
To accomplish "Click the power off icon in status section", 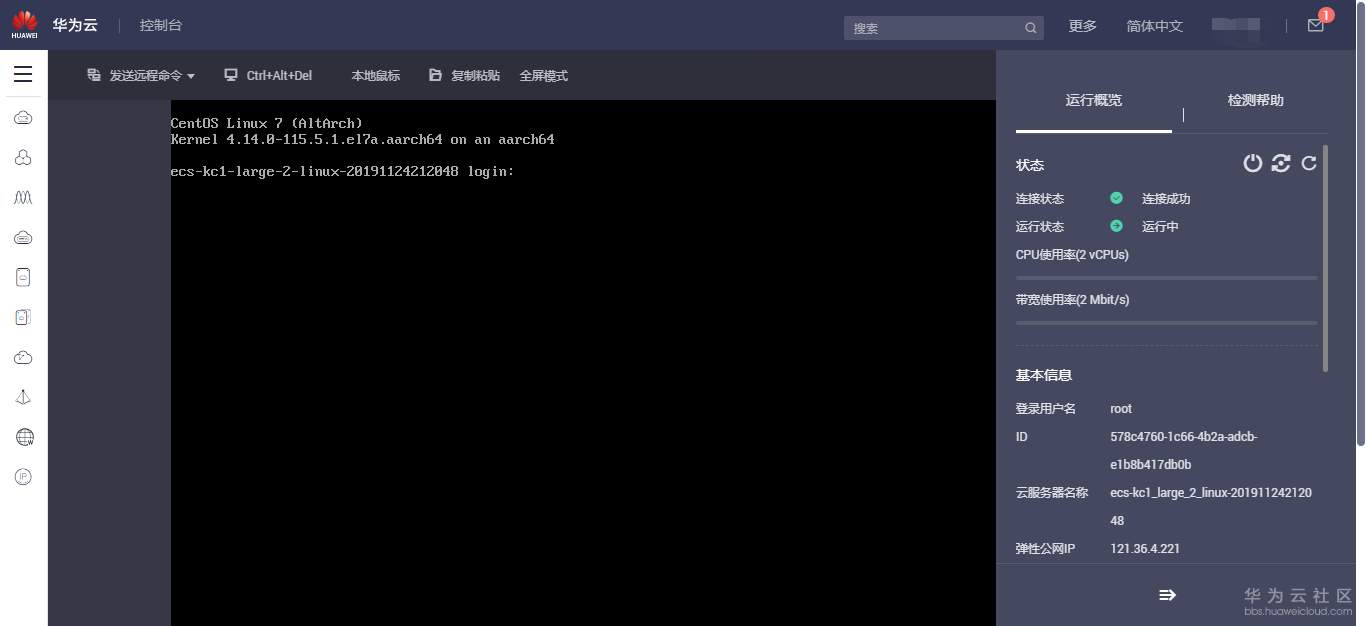I will point(1253,163).
